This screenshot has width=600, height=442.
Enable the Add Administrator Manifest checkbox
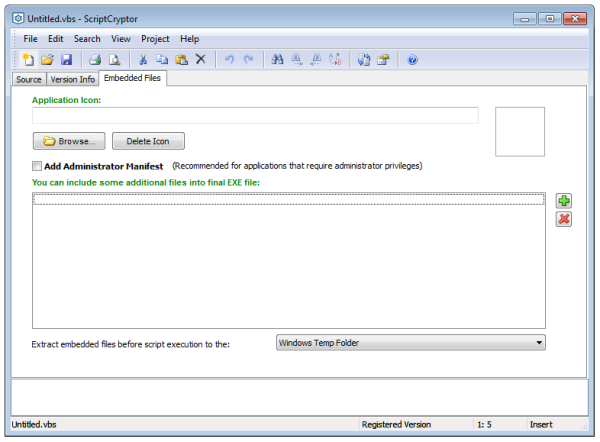37,166
